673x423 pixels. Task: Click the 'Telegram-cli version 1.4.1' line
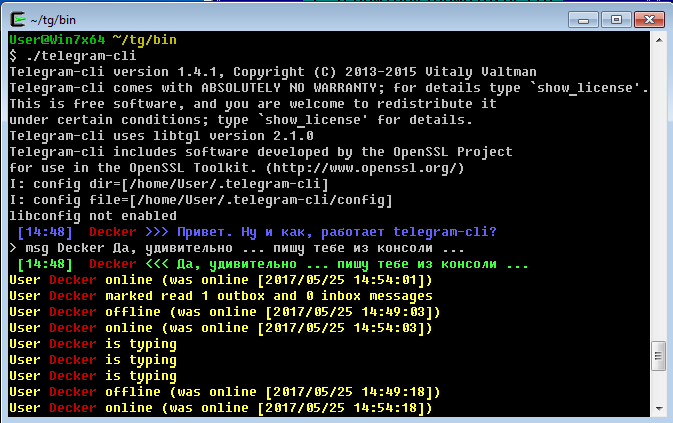pyautogui.click(x=273, y=72)
